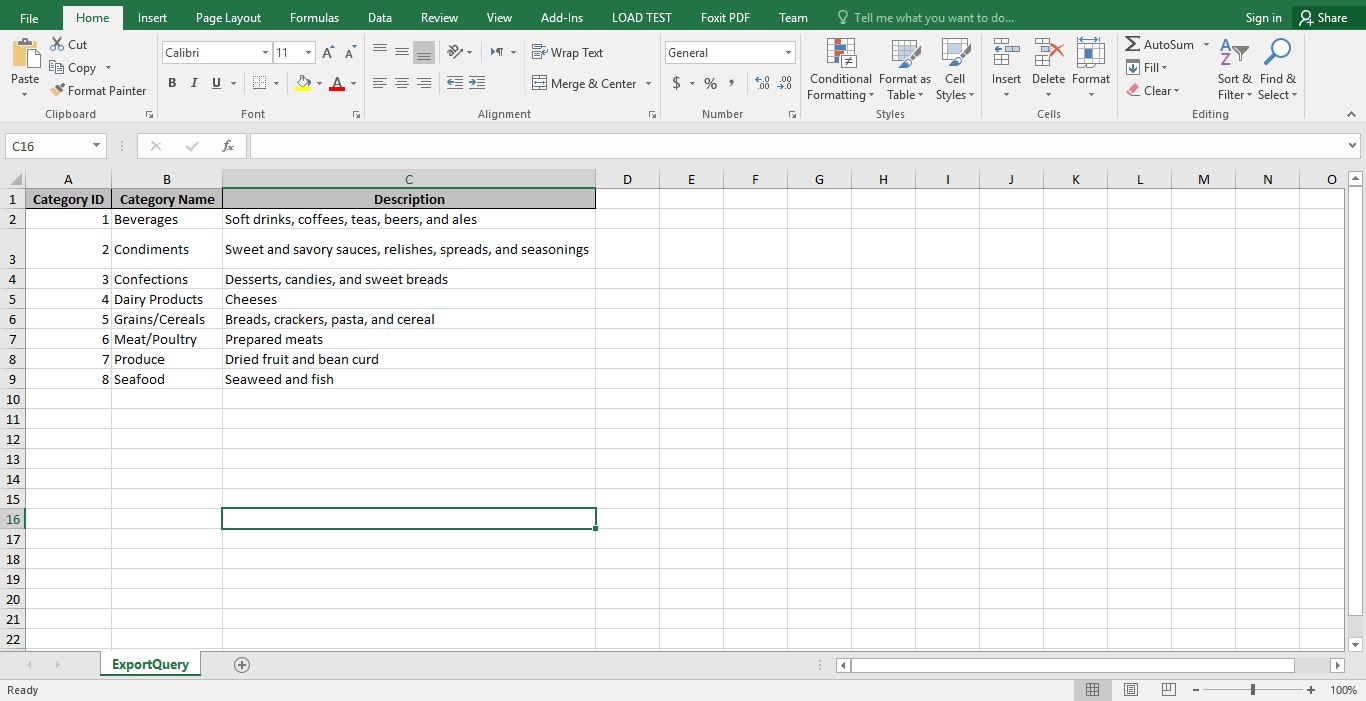The height and width of the screenshot is (701, 1366).
Task: Increase the decimal places
Action: point(763,83)
